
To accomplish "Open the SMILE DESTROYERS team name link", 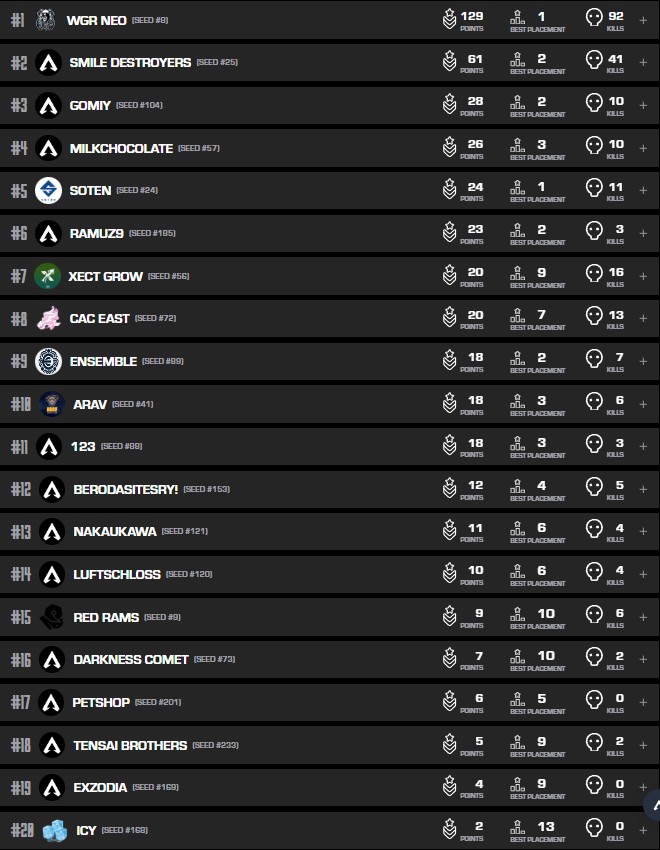I will 130,62.
